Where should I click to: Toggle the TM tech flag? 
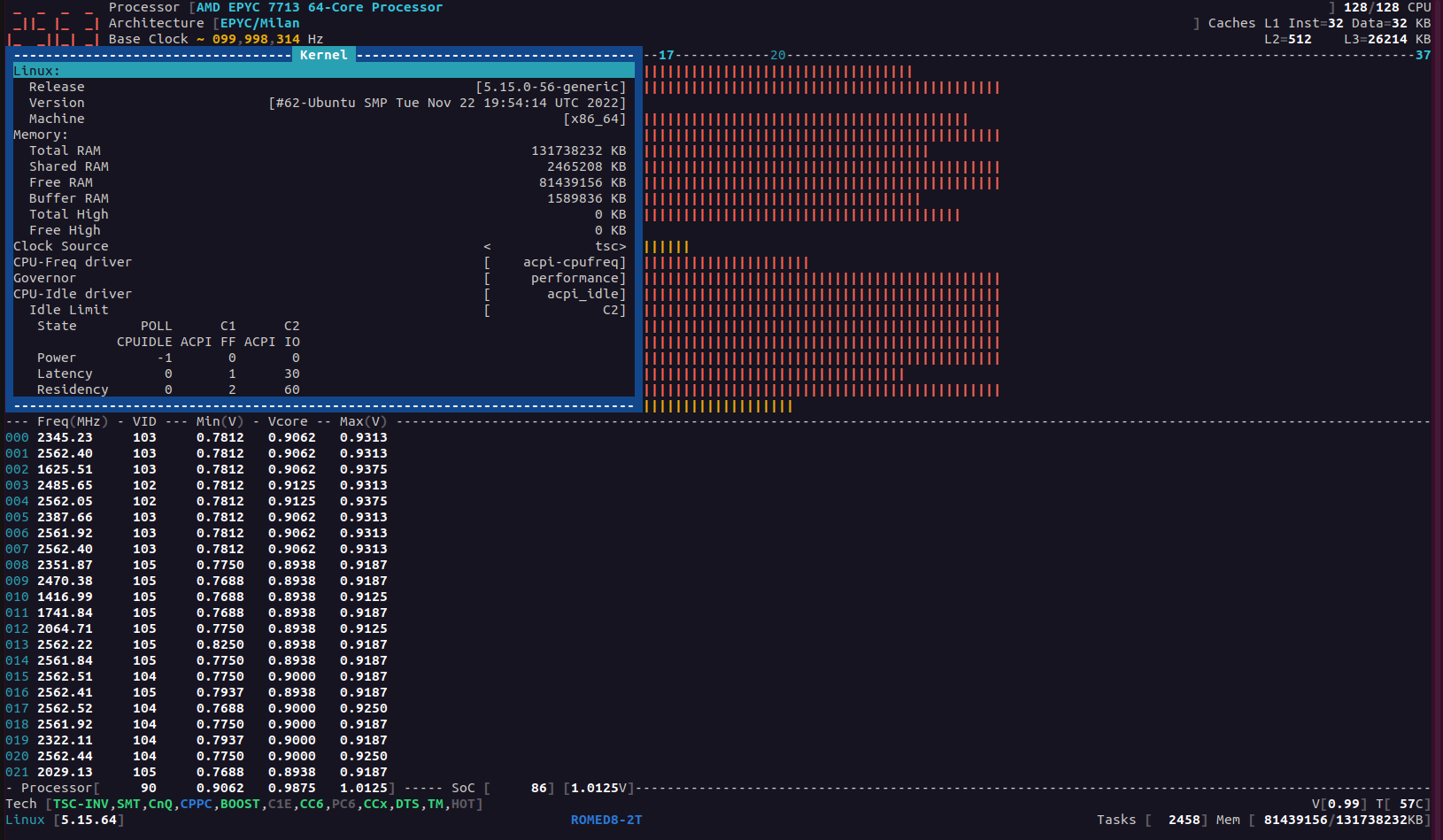coord(436,804)
